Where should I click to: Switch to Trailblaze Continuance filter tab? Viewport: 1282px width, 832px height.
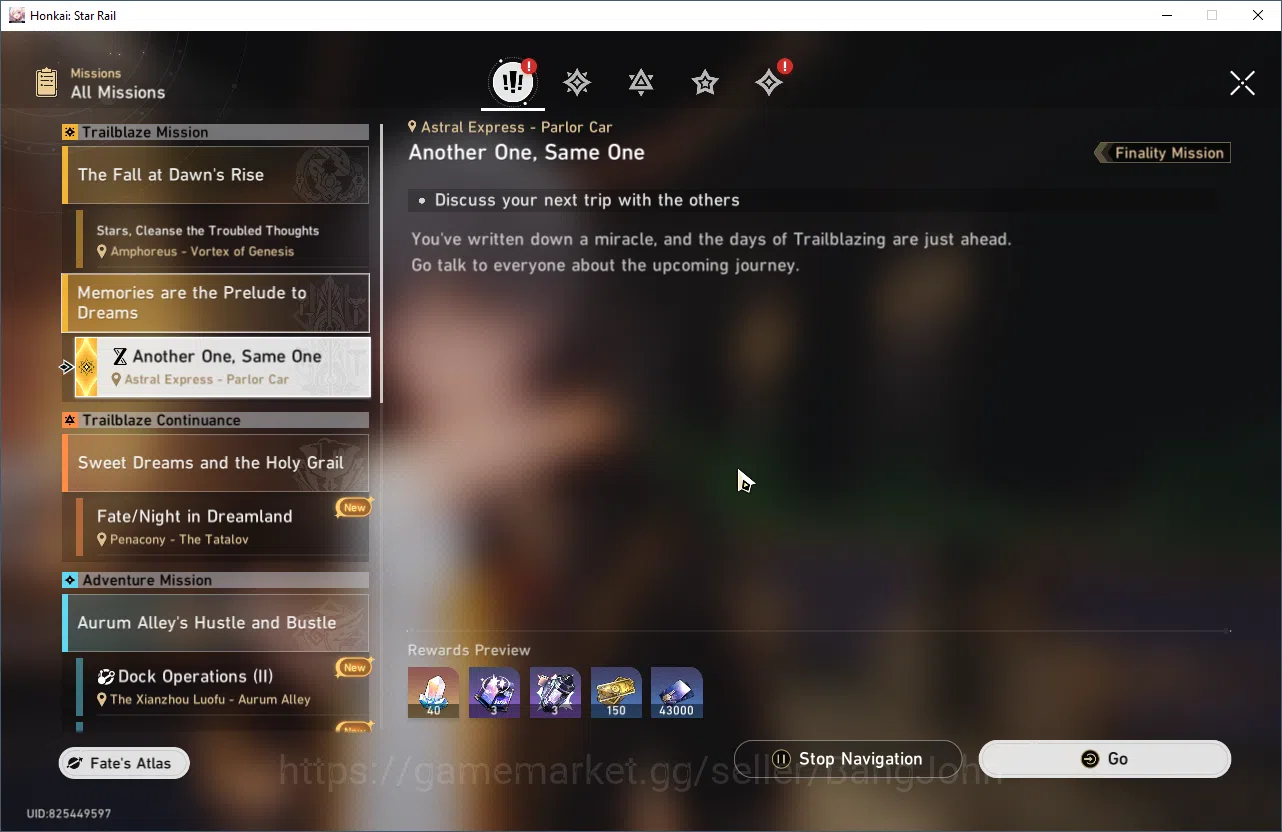pyautogui.click(x=641, y=83)
